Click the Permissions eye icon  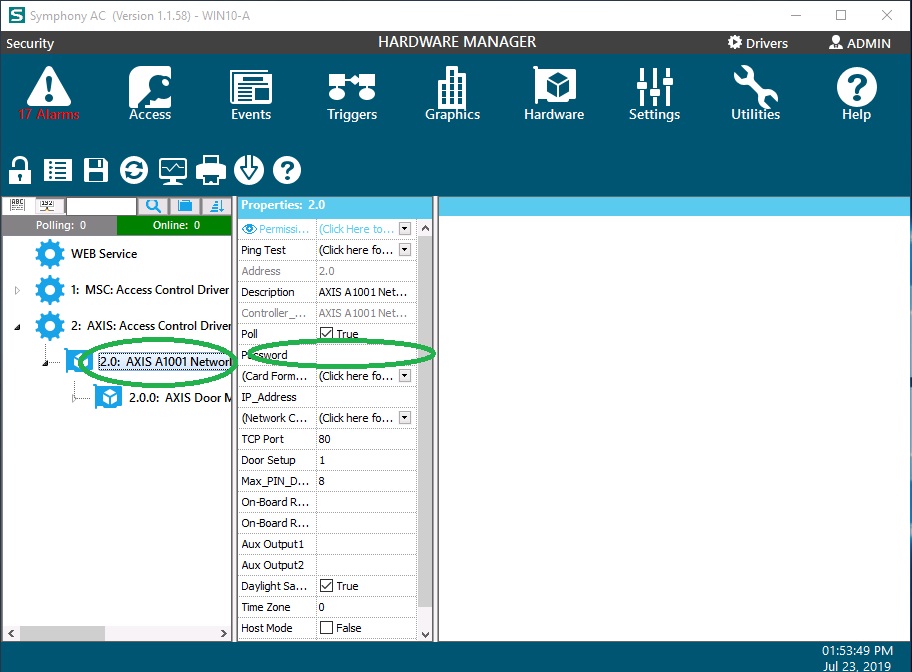(249, 229)
